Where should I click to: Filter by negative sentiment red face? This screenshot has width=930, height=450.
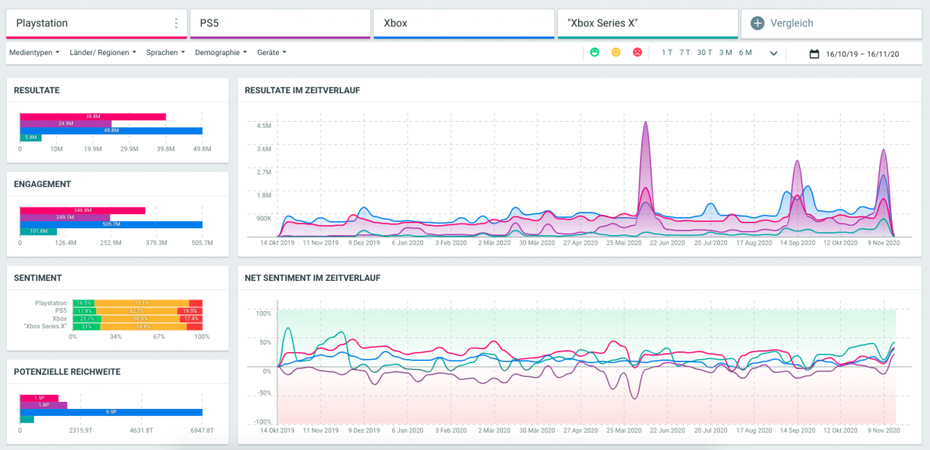637,53
